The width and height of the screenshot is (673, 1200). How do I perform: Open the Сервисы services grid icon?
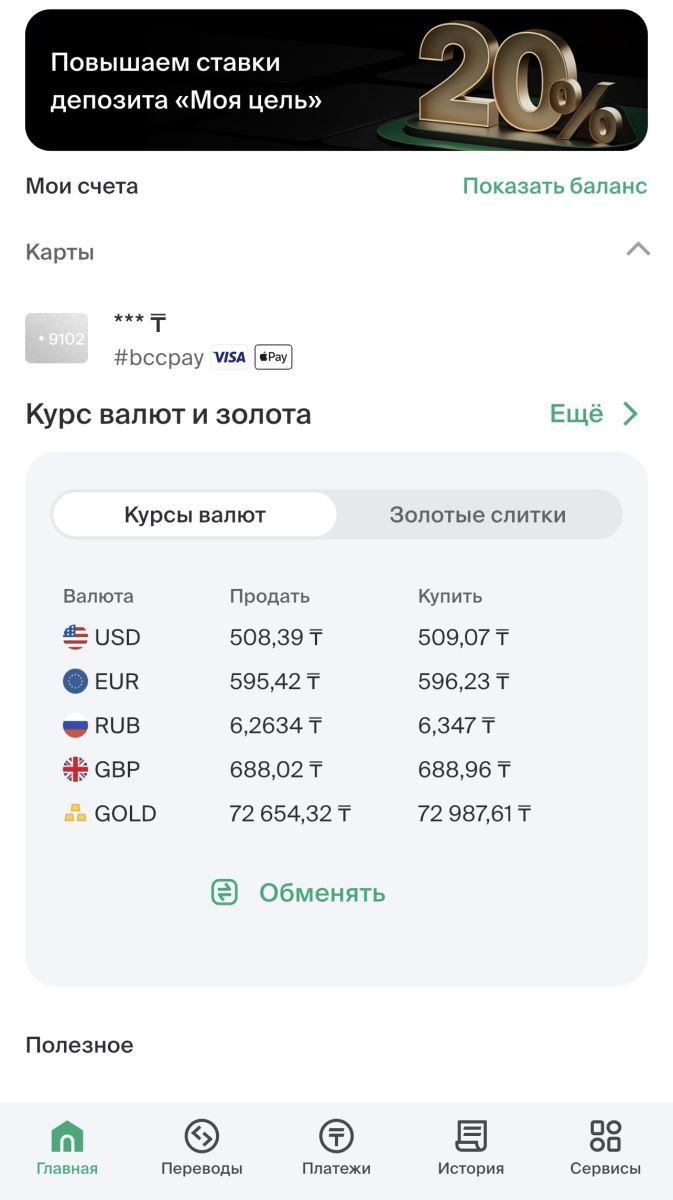[605, 1137]
